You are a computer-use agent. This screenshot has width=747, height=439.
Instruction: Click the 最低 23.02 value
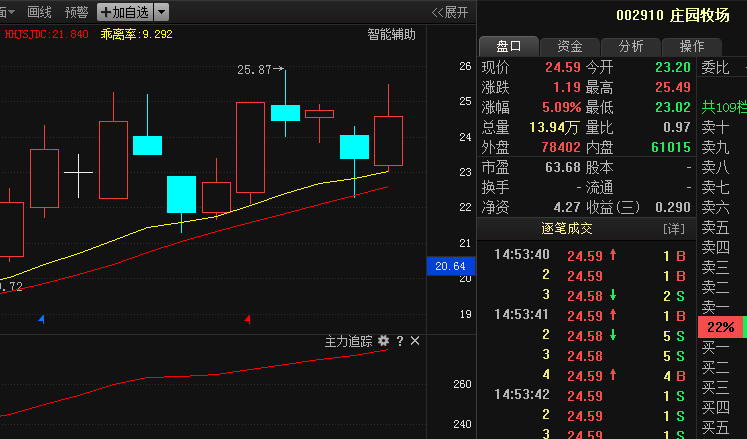[673, 107]
